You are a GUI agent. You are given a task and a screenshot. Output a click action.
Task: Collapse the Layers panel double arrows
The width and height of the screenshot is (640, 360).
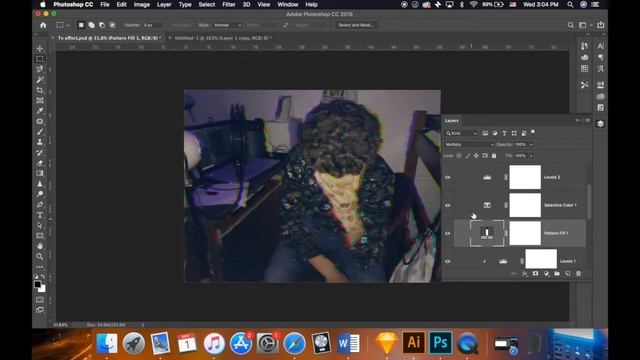point(578,120)
